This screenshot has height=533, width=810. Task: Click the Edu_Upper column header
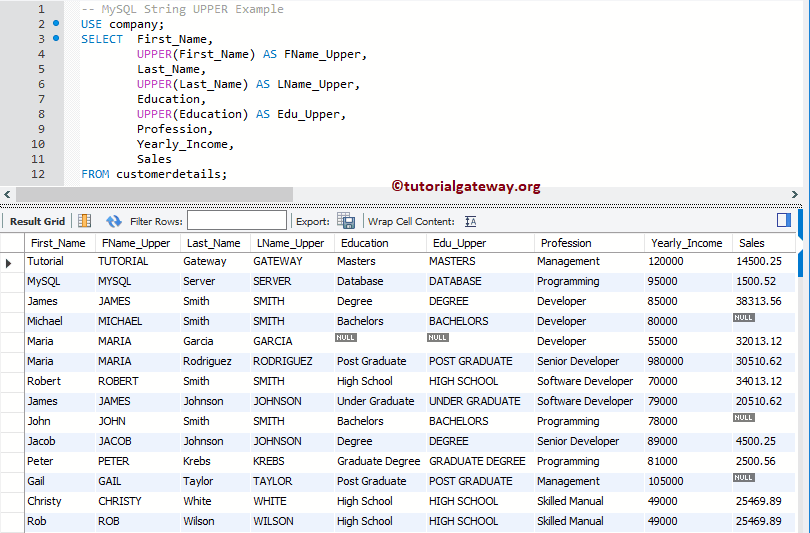pyautogui.click(x=459, y=243)
